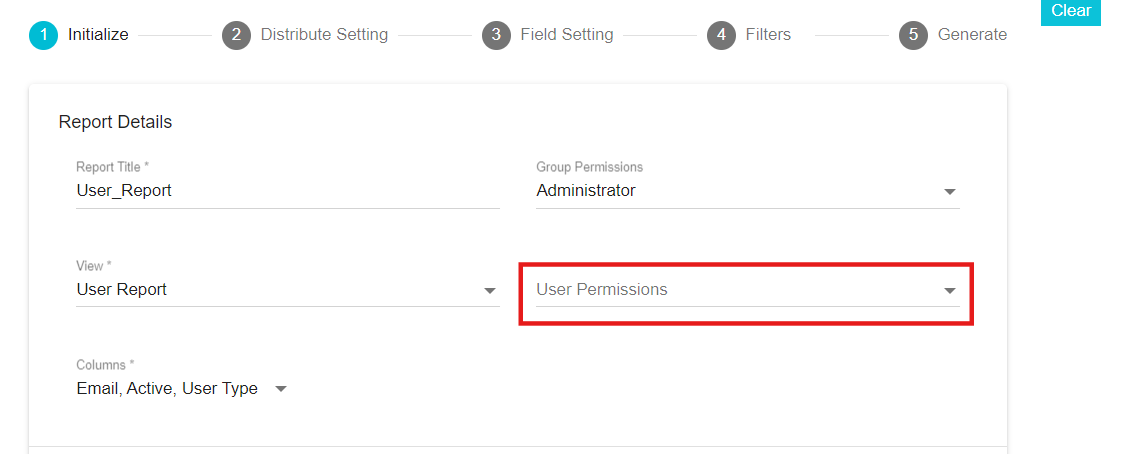Click the Email, Active, User Type selection
Image resolution: width=1131 pixels, height=454 pixels.
coord(167,388)
